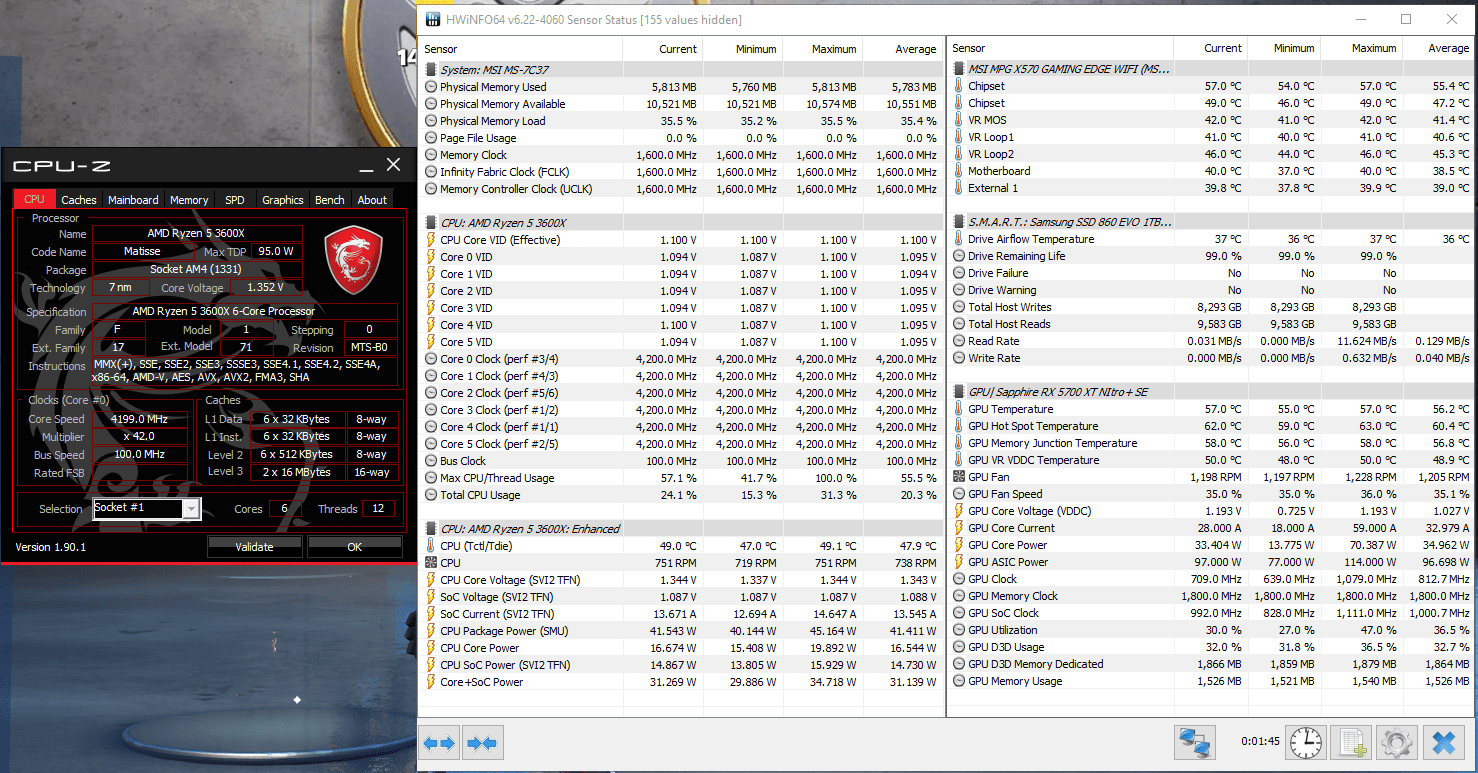This screenshot has width=1478, height=773.
Task: Click the Validate button in CPU-Z
Action: coord(254,547)
